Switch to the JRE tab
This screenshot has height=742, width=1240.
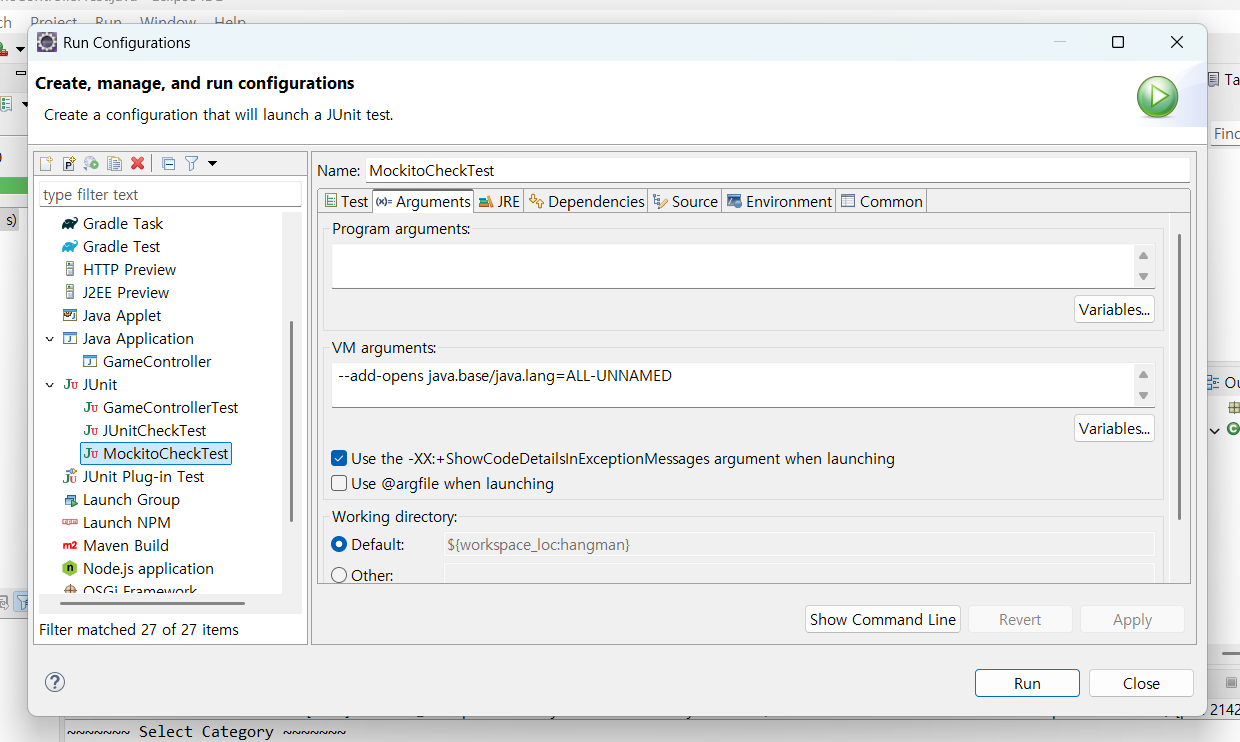pyautogui.click(x=499, y=201)
